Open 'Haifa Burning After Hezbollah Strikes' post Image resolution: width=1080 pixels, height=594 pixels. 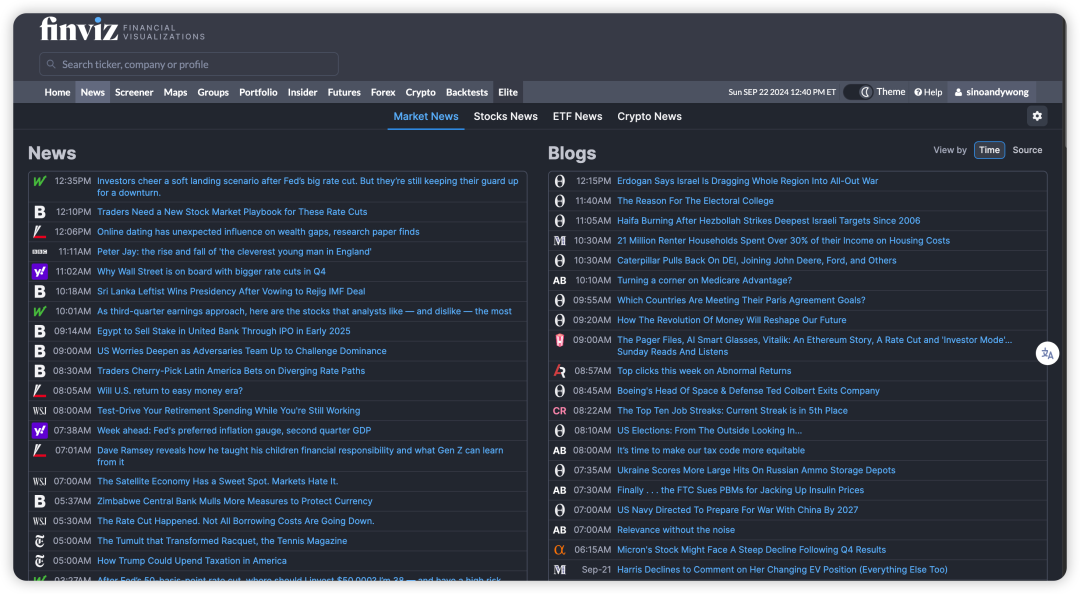pyautogui.click(x=769, y=221)
